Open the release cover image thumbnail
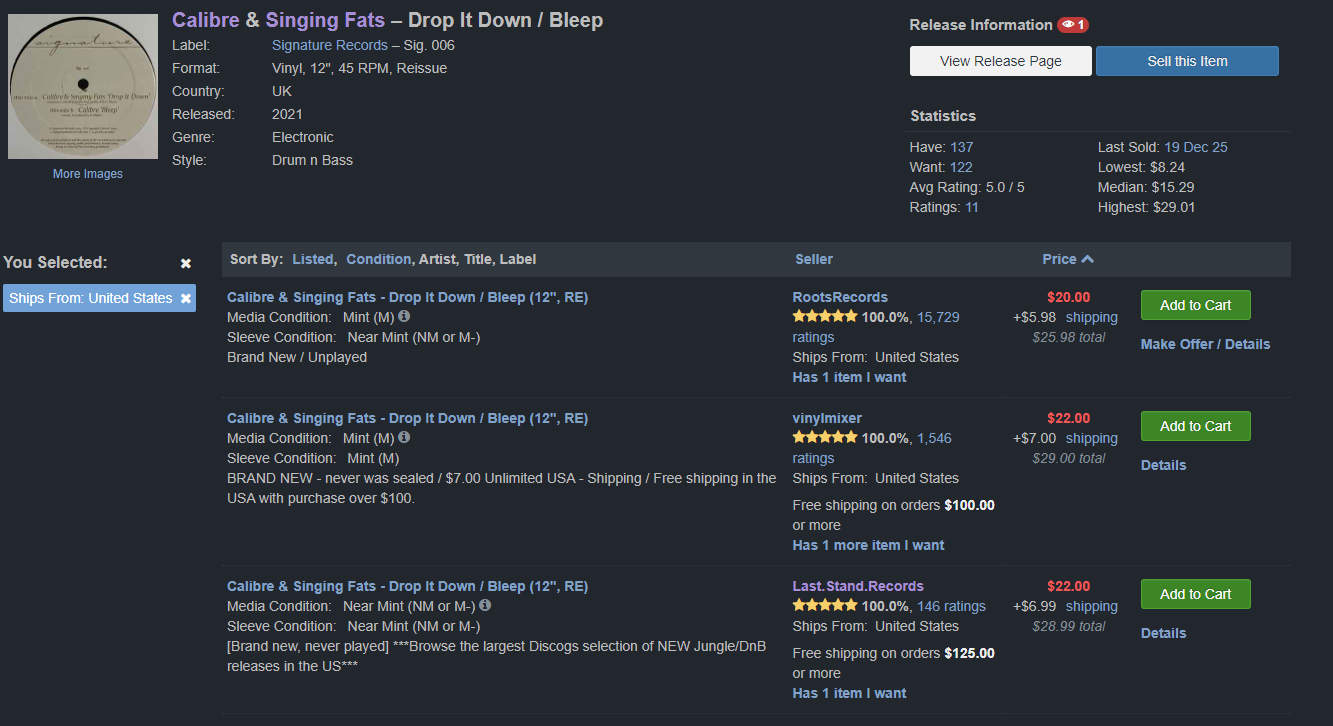Screen dimensions: 1333x726 (83, 84)
